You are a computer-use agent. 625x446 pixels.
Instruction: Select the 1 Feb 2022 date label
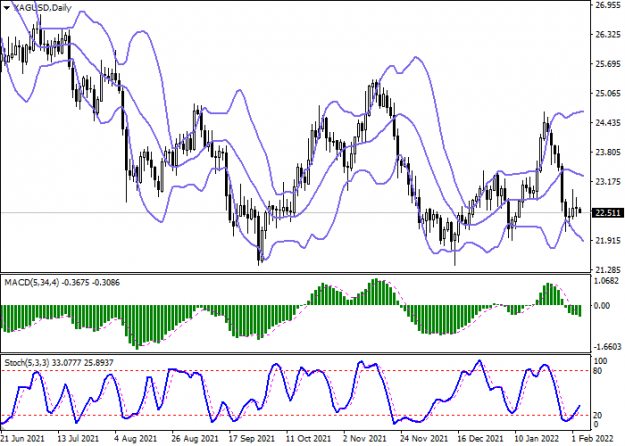point(591,439)
